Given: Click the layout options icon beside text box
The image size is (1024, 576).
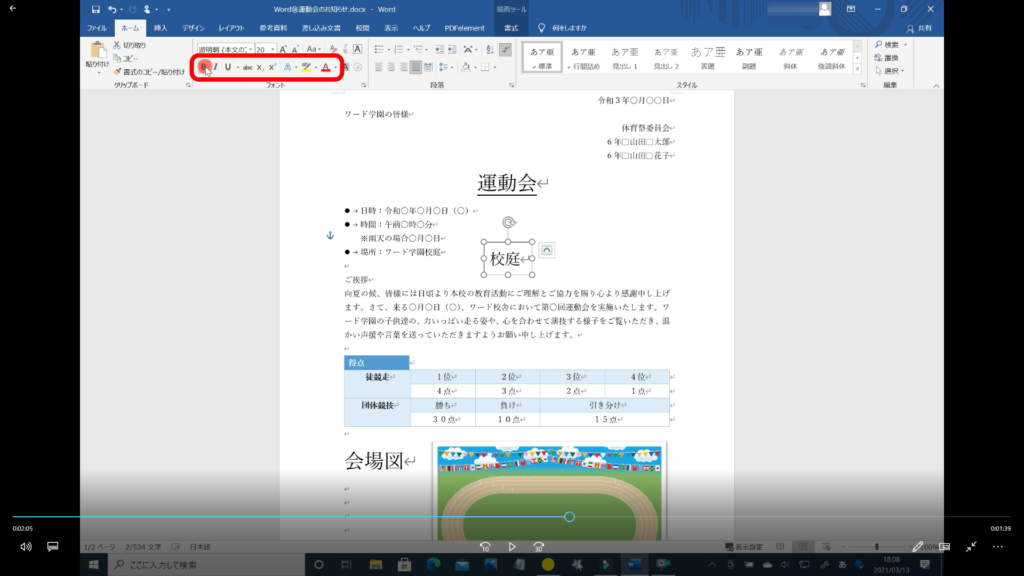Looking at the screenshot, I should point(547,249).
